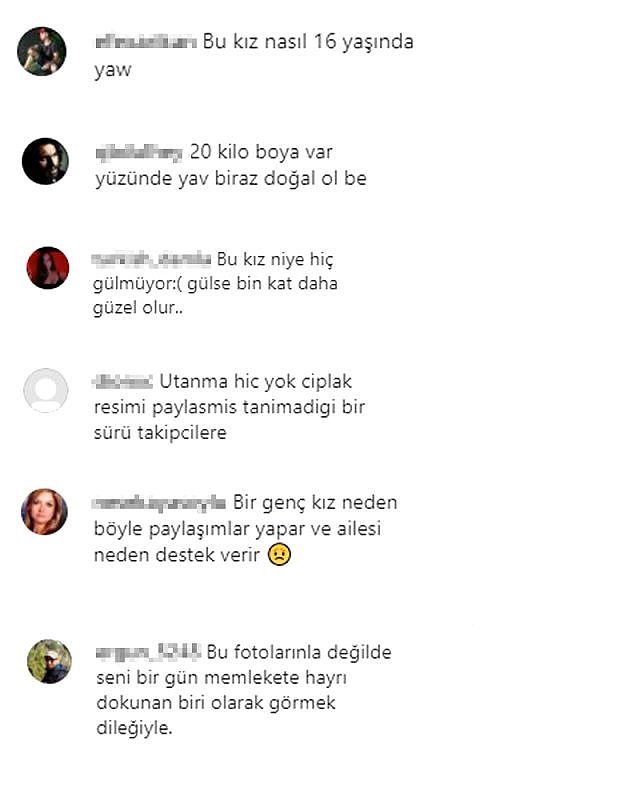This screenshot has width=640, height=800.
Task: Select the text 'Bu kız nasıl 16 yaşında'
Action: 308,42
